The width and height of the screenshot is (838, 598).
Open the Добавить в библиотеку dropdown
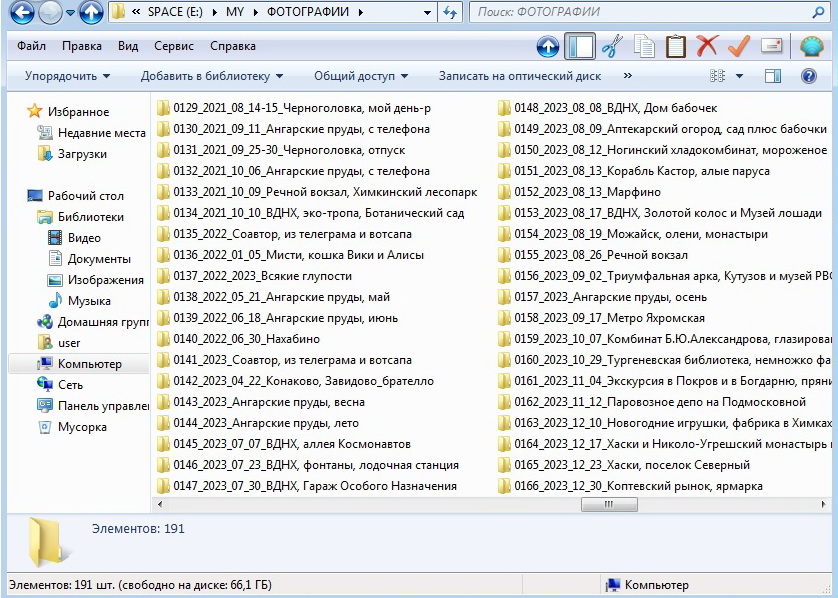click(211, 76)
